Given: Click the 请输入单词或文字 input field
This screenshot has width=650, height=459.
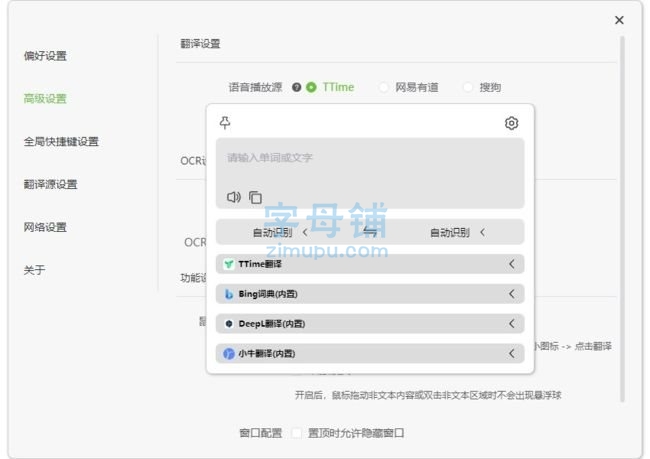Looking at the screenshot, I should click(x=370, y=173).
